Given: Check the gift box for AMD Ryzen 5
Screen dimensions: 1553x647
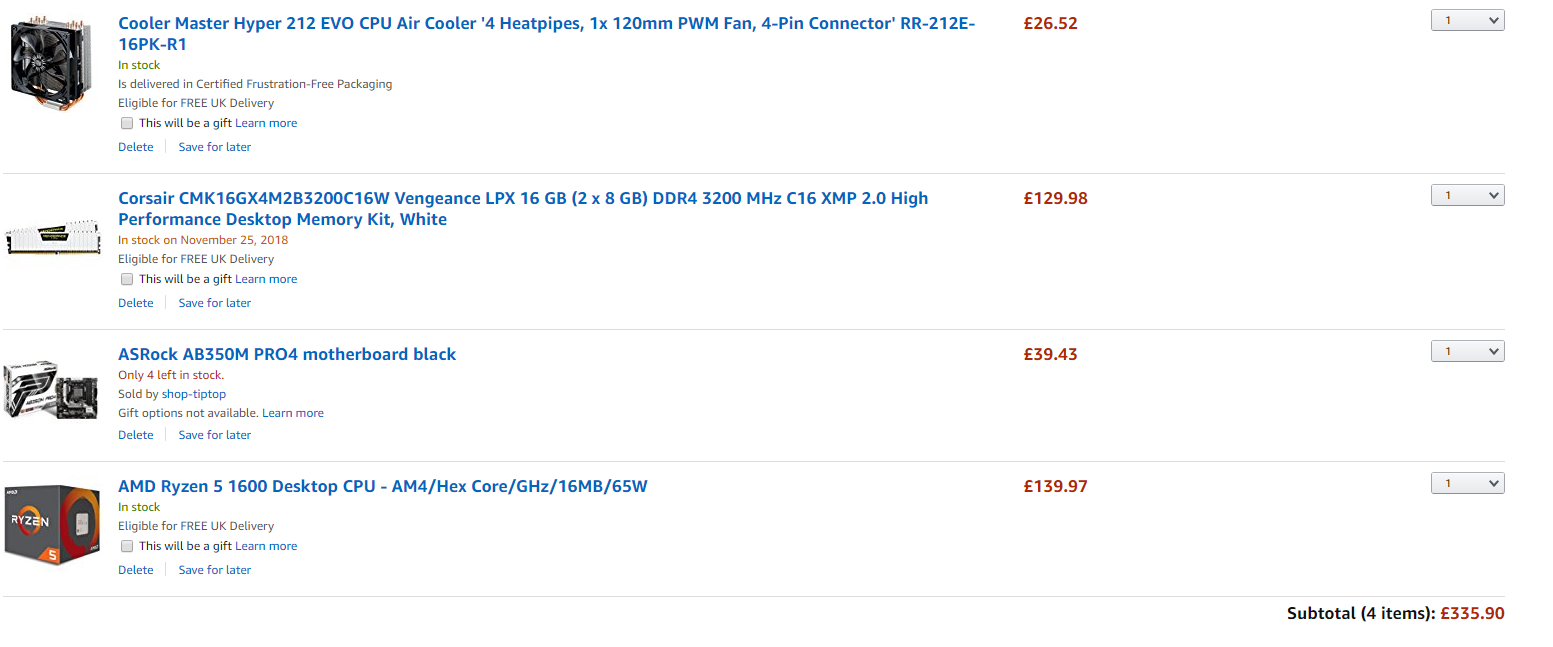Looking at the screenshot, I should click(127, 547).
